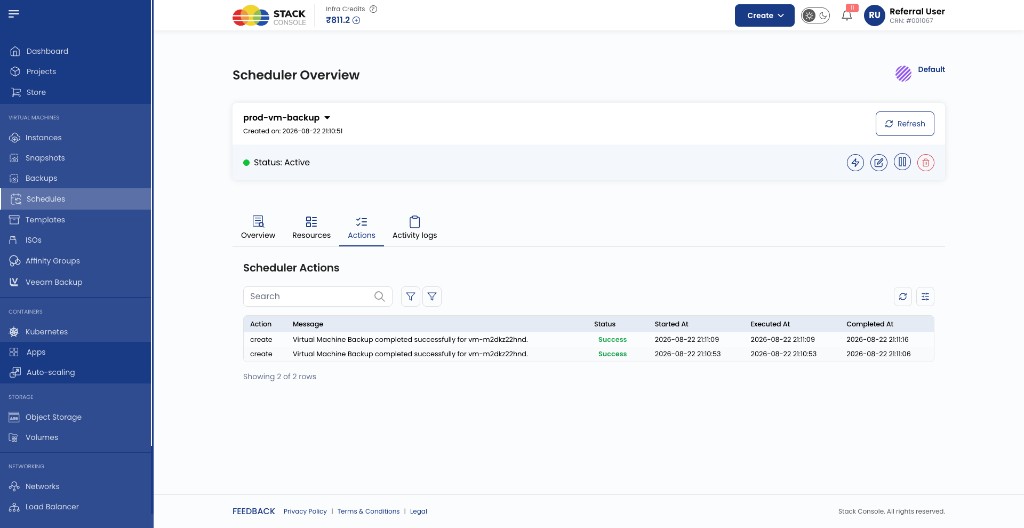Switch to the Overview tab
The width and height of the screenshot is (1024, 528).
(x=258, y=228)
